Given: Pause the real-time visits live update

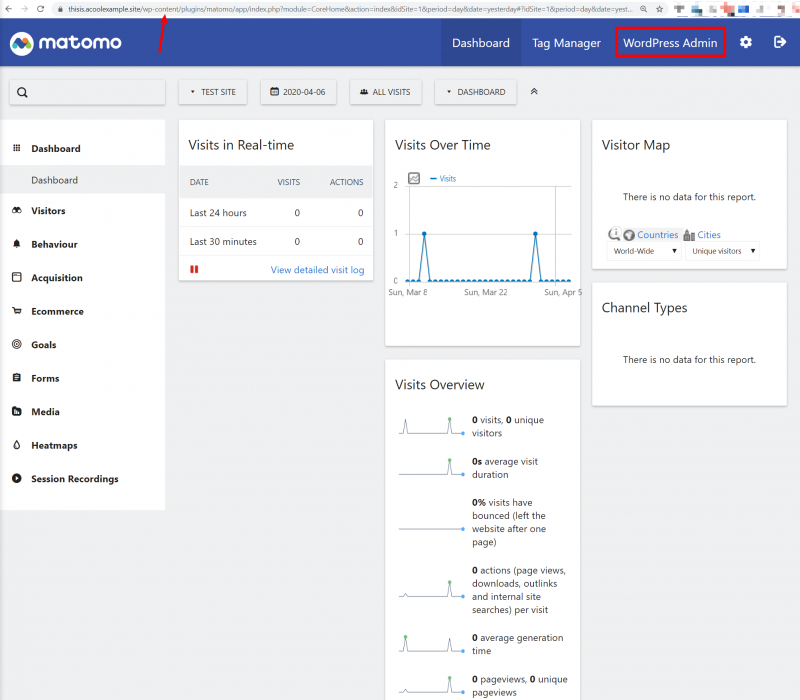Looking at the screenshot, I should click(194, 269).
